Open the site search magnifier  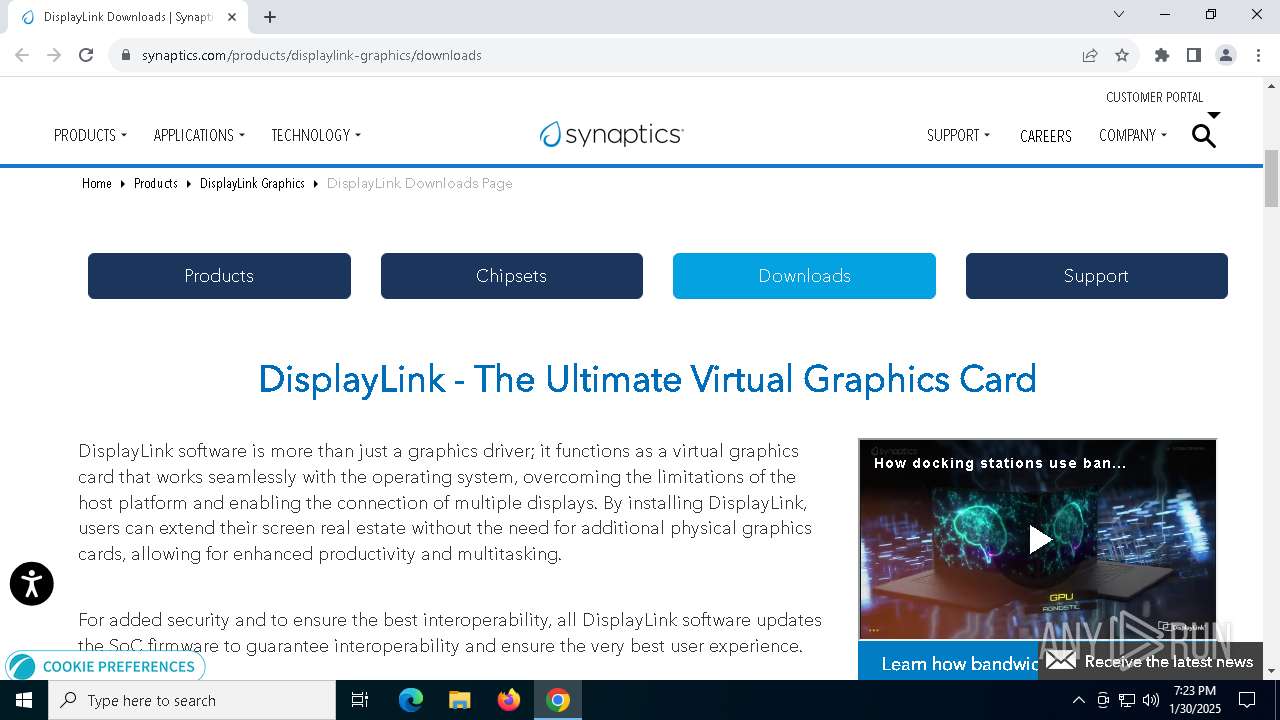[1204, 135]
